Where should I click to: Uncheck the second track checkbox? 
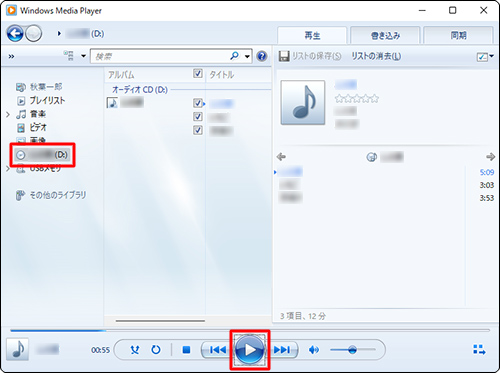click(x=198, y=117)
